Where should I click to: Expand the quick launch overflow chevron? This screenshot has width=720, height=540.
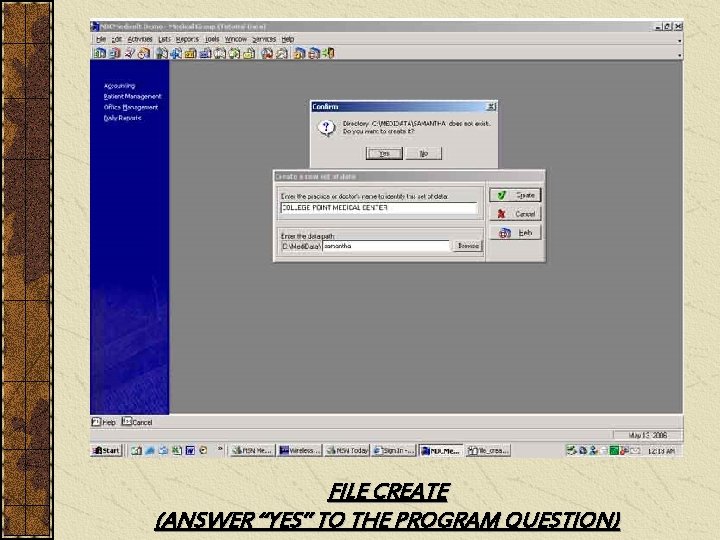220,449
